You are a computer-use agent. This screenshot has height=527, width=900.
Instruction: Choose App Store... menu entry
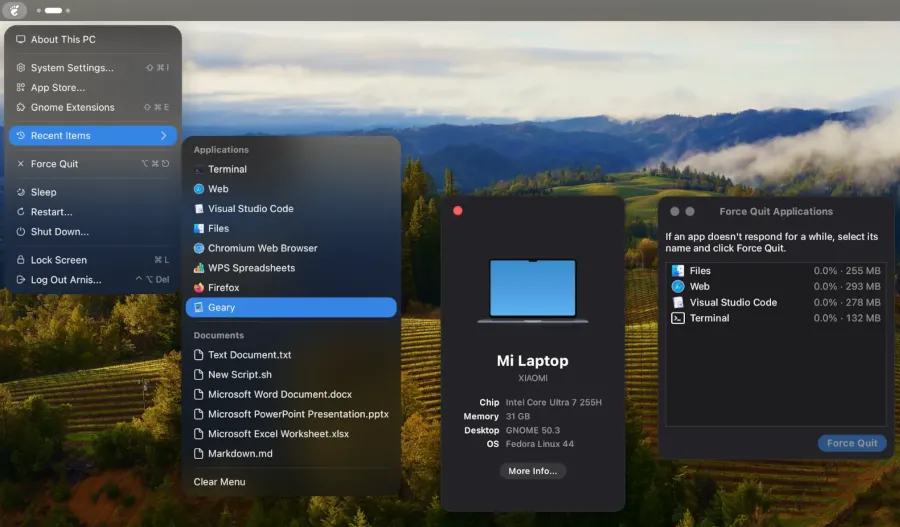[93, 87]
